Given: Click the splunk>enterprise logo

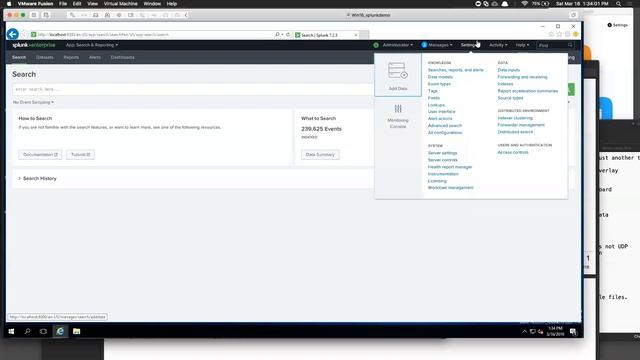Looking at the screenshot, I should point(33,45).
